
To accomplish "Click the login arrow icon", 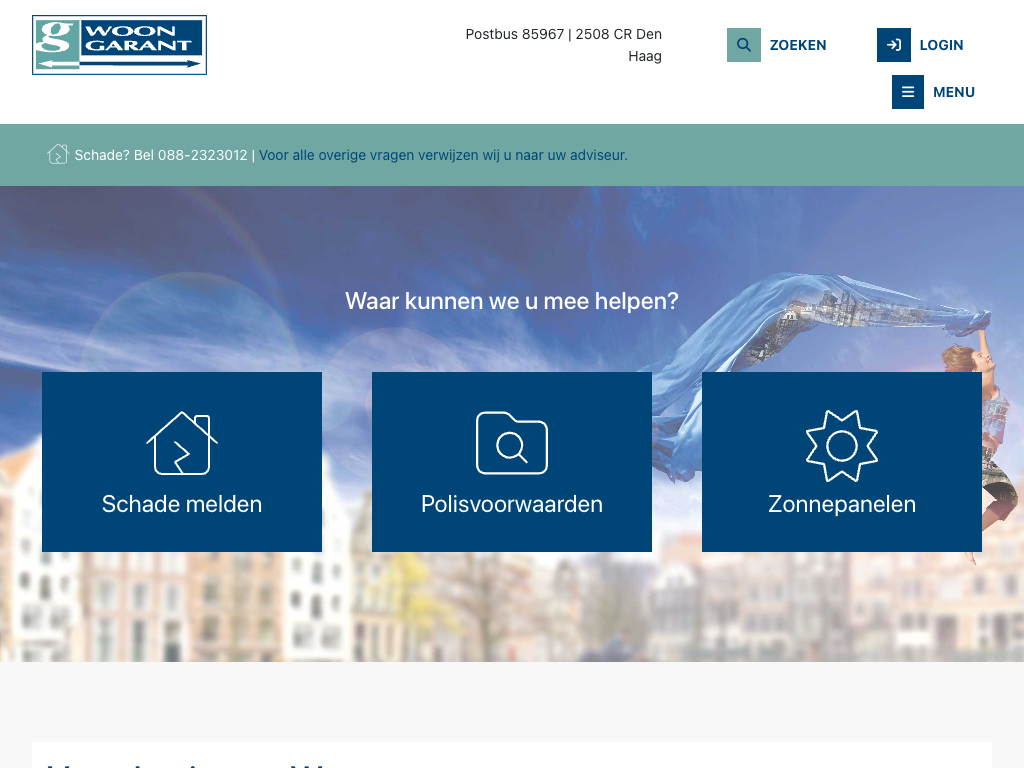I will point(893,45).
